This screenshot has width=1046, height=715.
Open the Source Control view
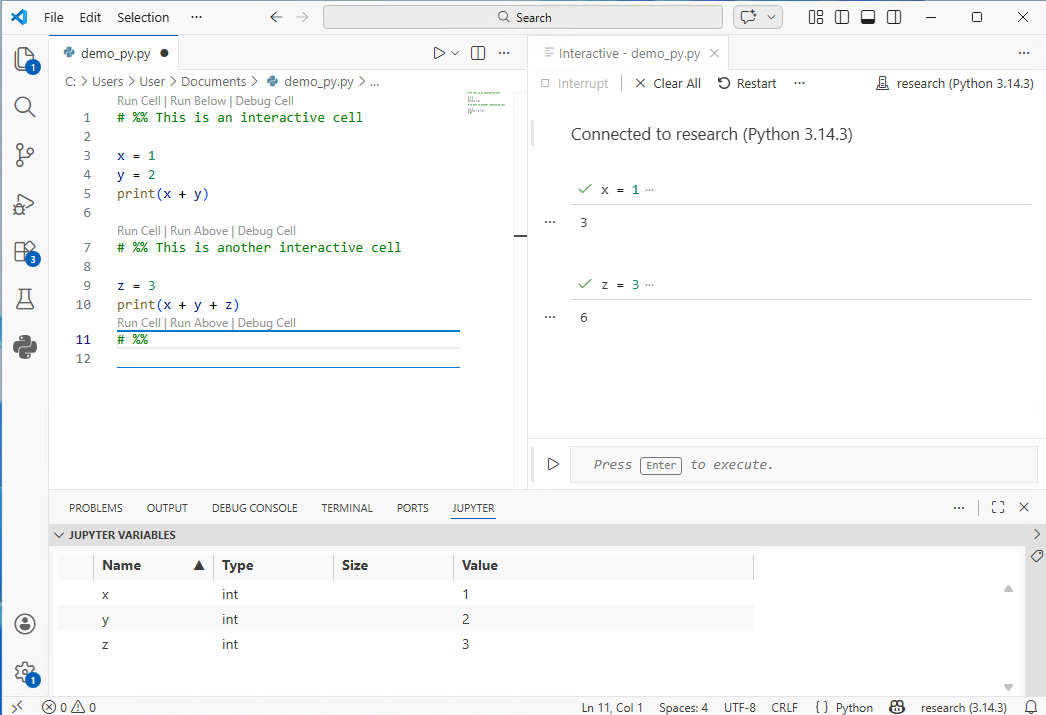[25, 155]
